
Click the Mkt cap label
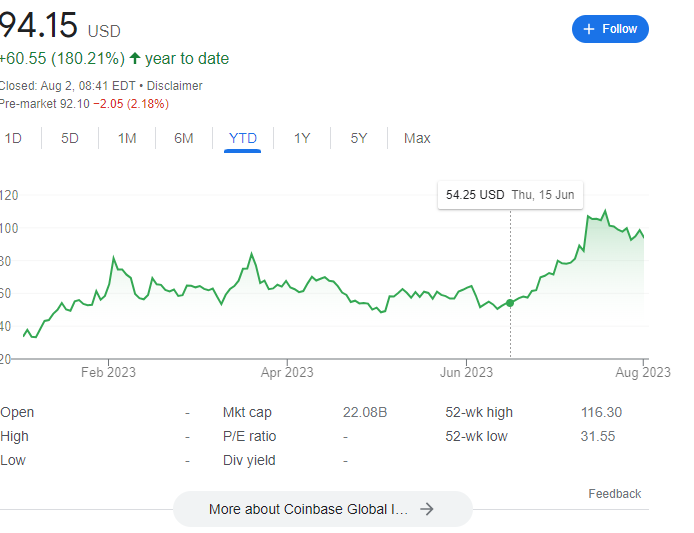(x=247, y=412)
